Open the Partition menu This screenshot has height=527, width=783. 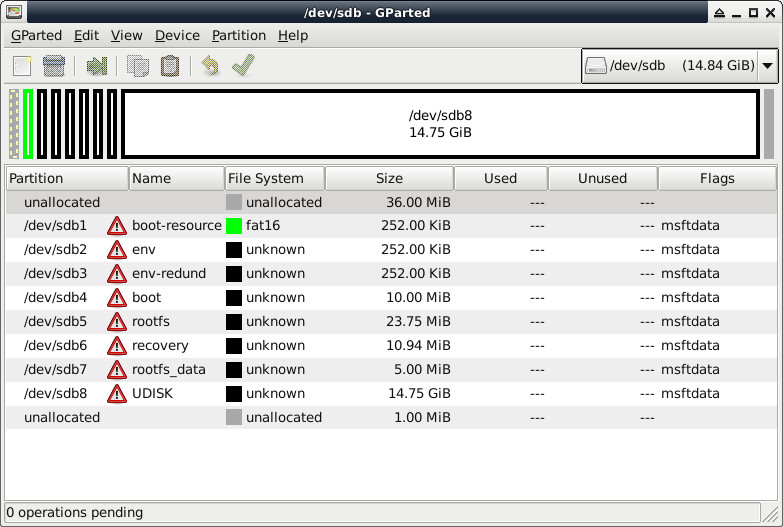pyautogui.click(x=238, y=35)
